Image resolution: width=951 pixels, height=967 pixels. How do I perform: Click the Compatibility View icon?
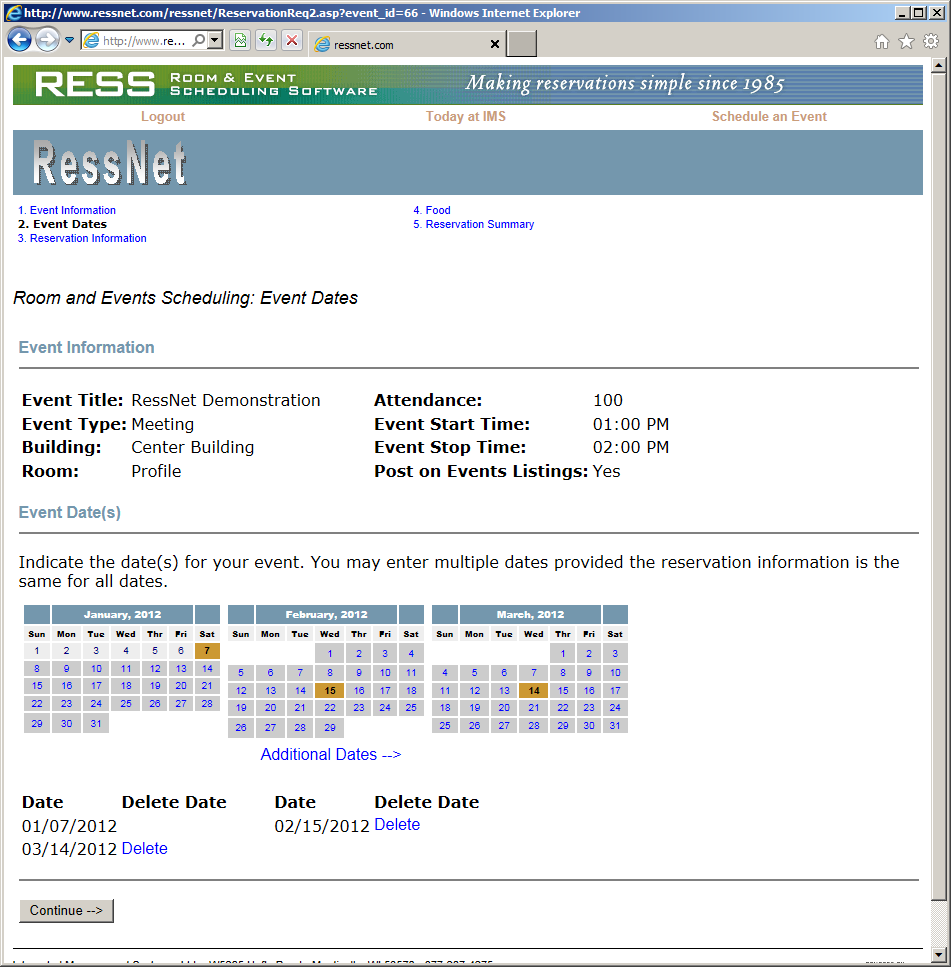pos(240,41)
